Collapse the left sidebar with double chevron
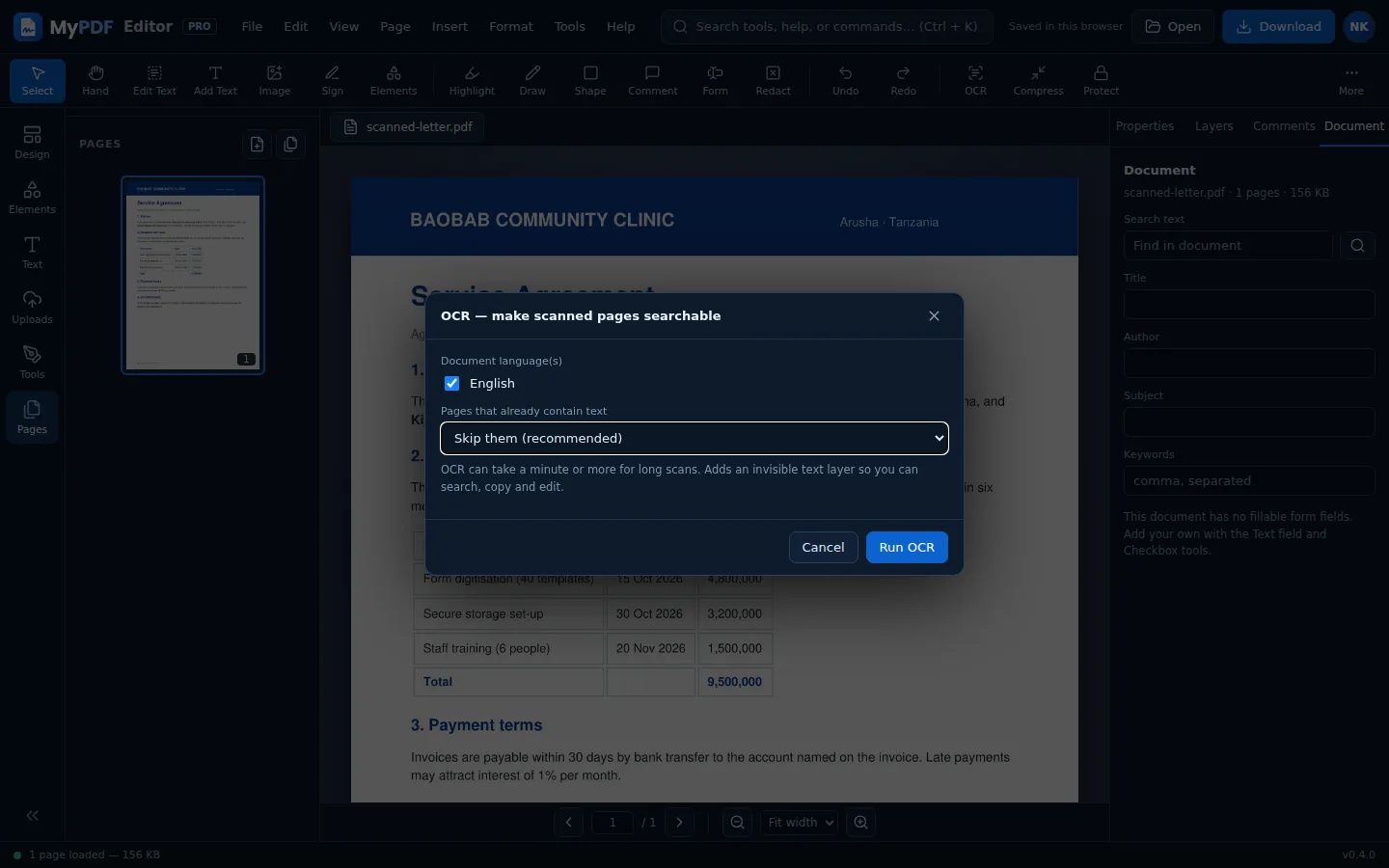The image size is (1389, 868). (33, 816)
